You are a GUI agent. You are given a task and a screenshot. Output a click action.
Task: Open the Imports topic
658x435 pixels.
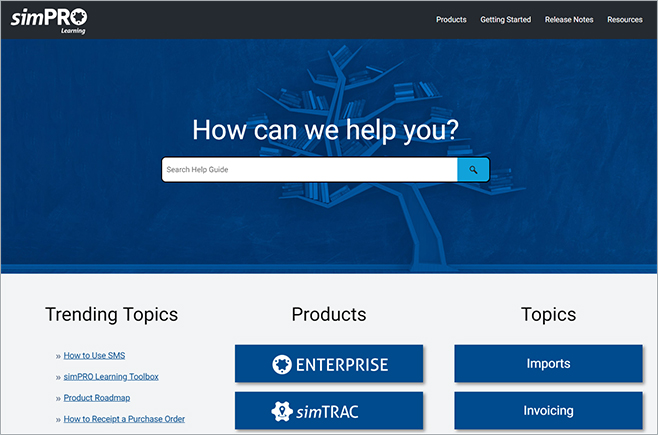point(548,364)
